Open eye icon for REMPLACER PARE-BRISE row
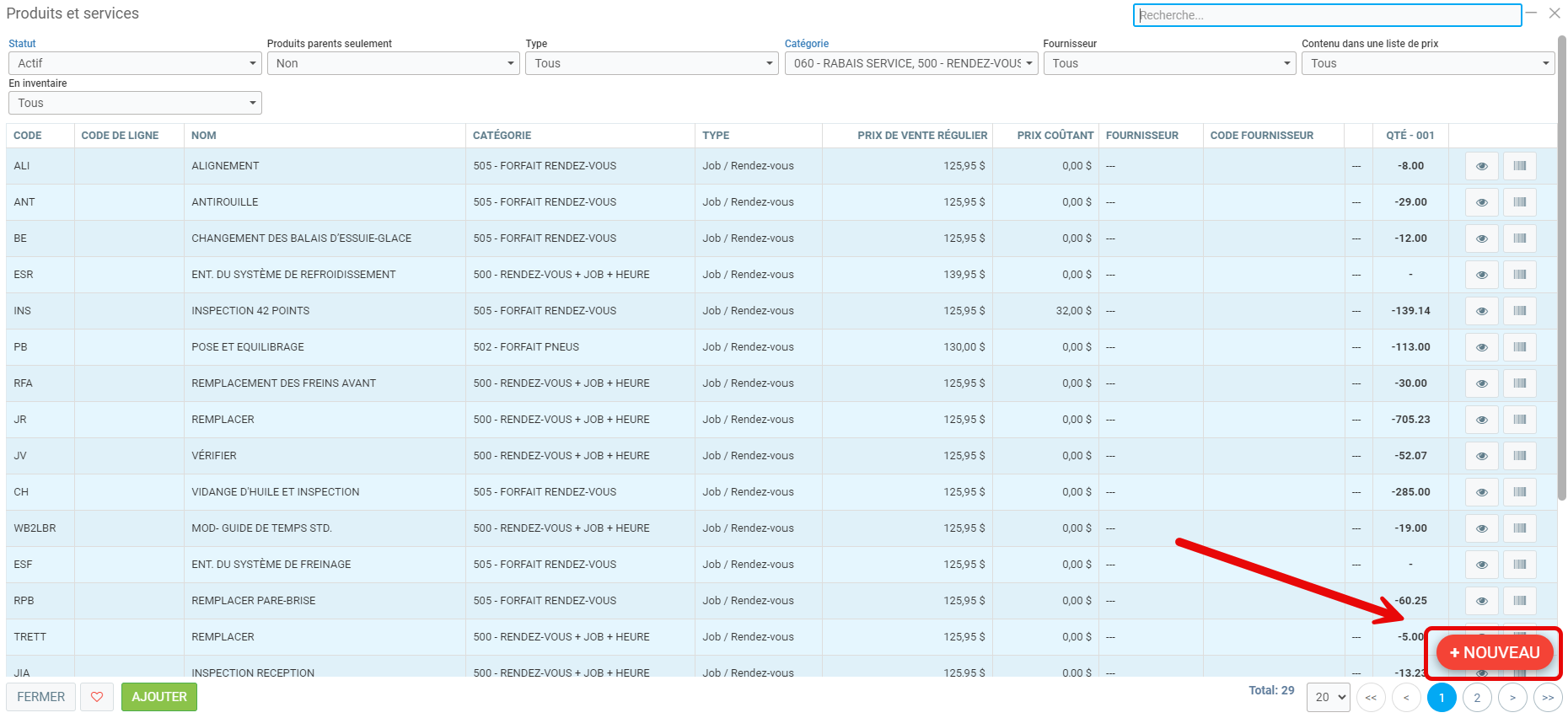The image size is (1568, 718). coord(1481,601)
